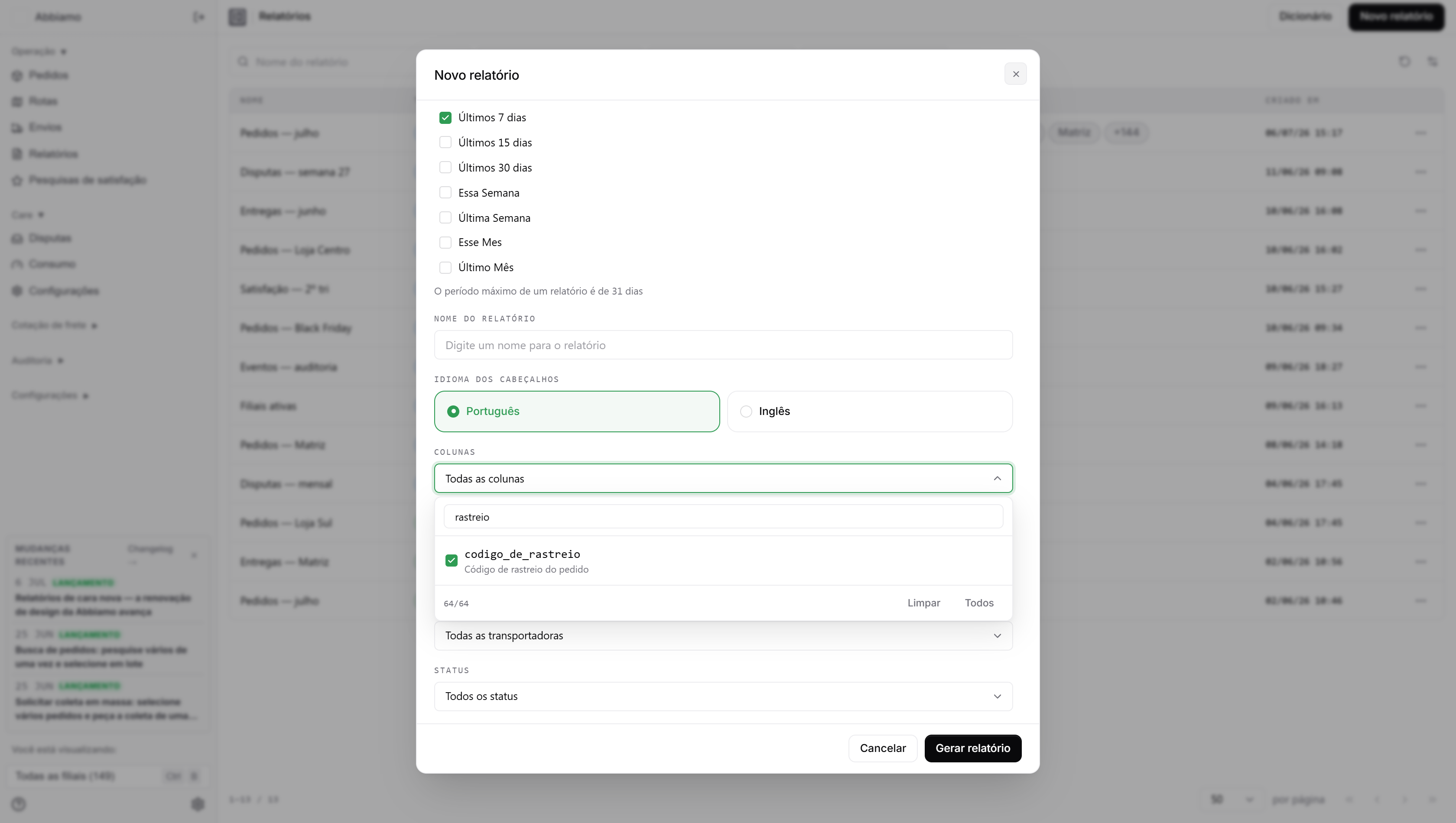Screen dimensions: 1456x823
Task: Check the Último Mês checkbox
Action: pyautogui.click(x=445, y=267)
